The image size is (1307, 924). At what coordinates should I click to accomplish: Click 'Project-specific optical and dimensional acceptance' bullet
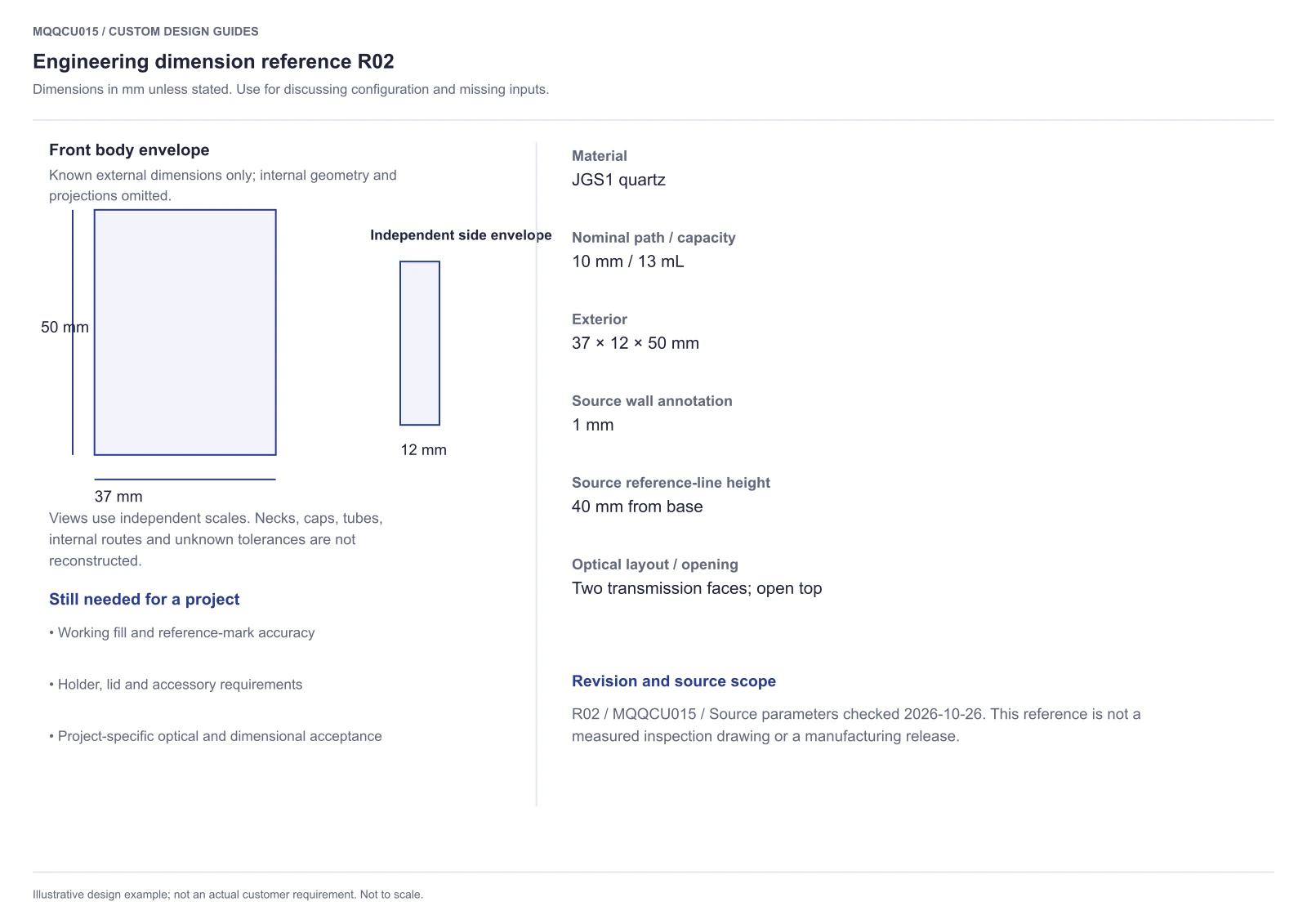(x=216, y=736)
